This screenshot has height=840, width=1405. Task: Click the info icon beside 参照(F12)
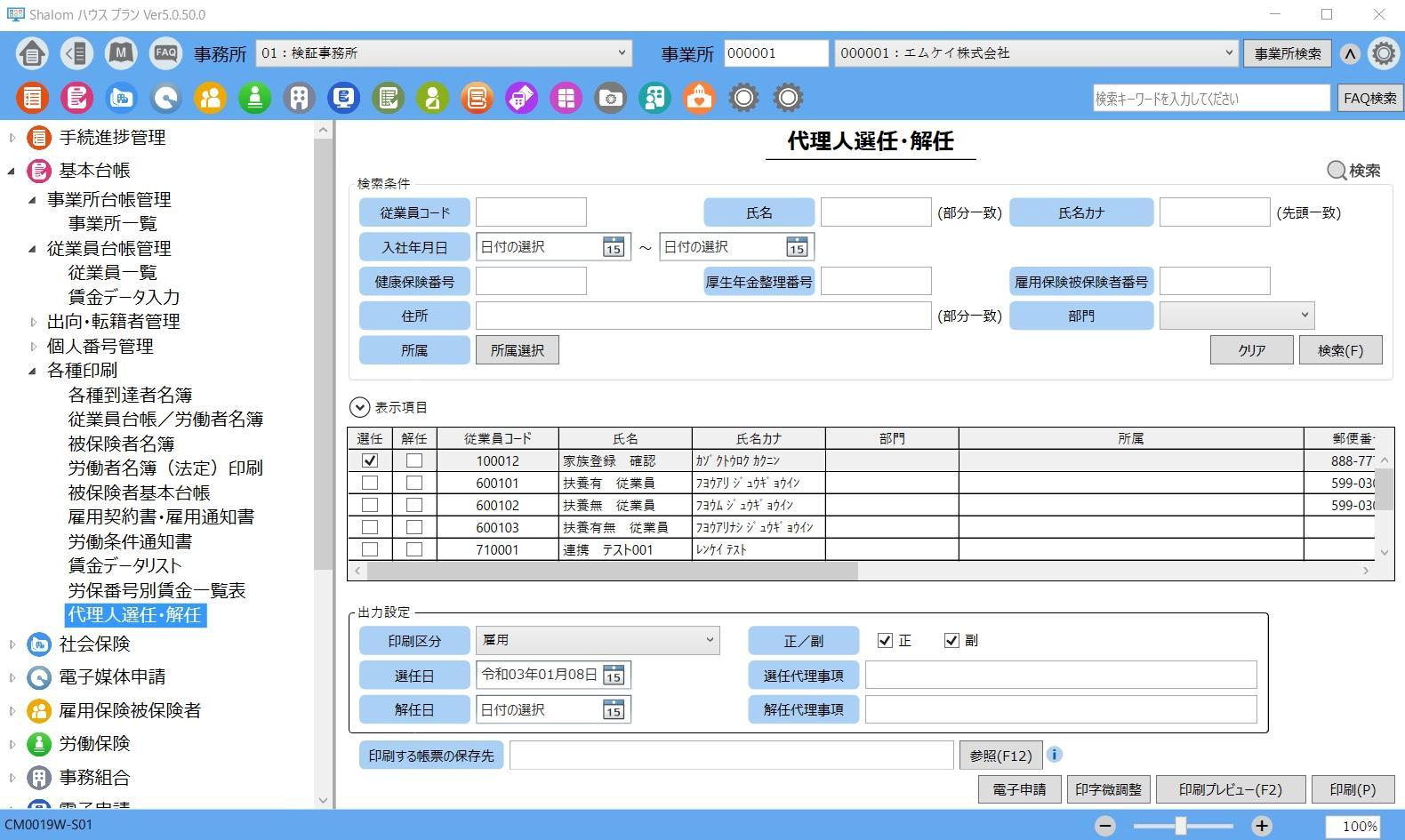[x=1055, y=755]
